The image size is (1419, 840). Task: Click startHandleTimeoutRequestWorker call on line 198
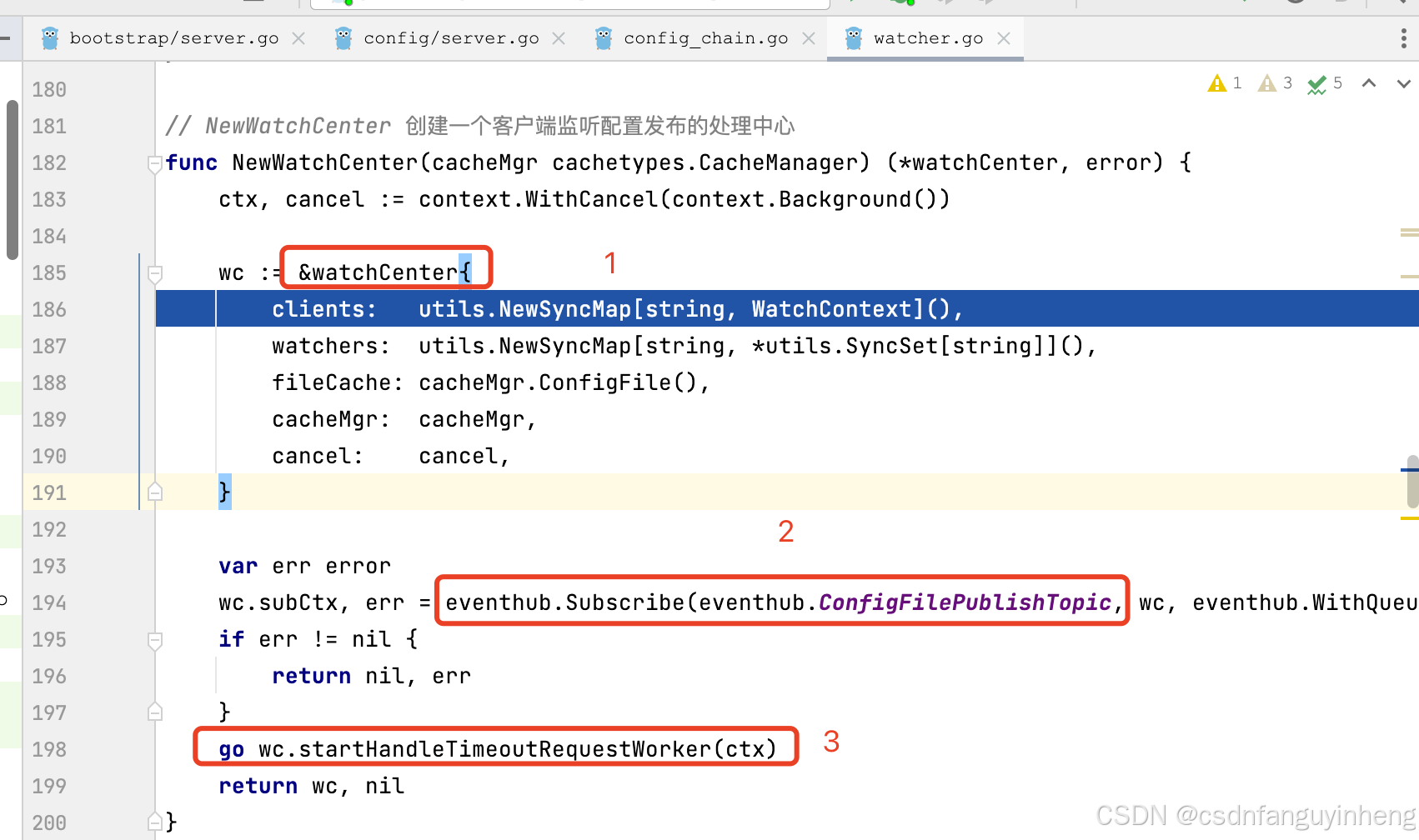pyautogui.click(x=504, y=749)
